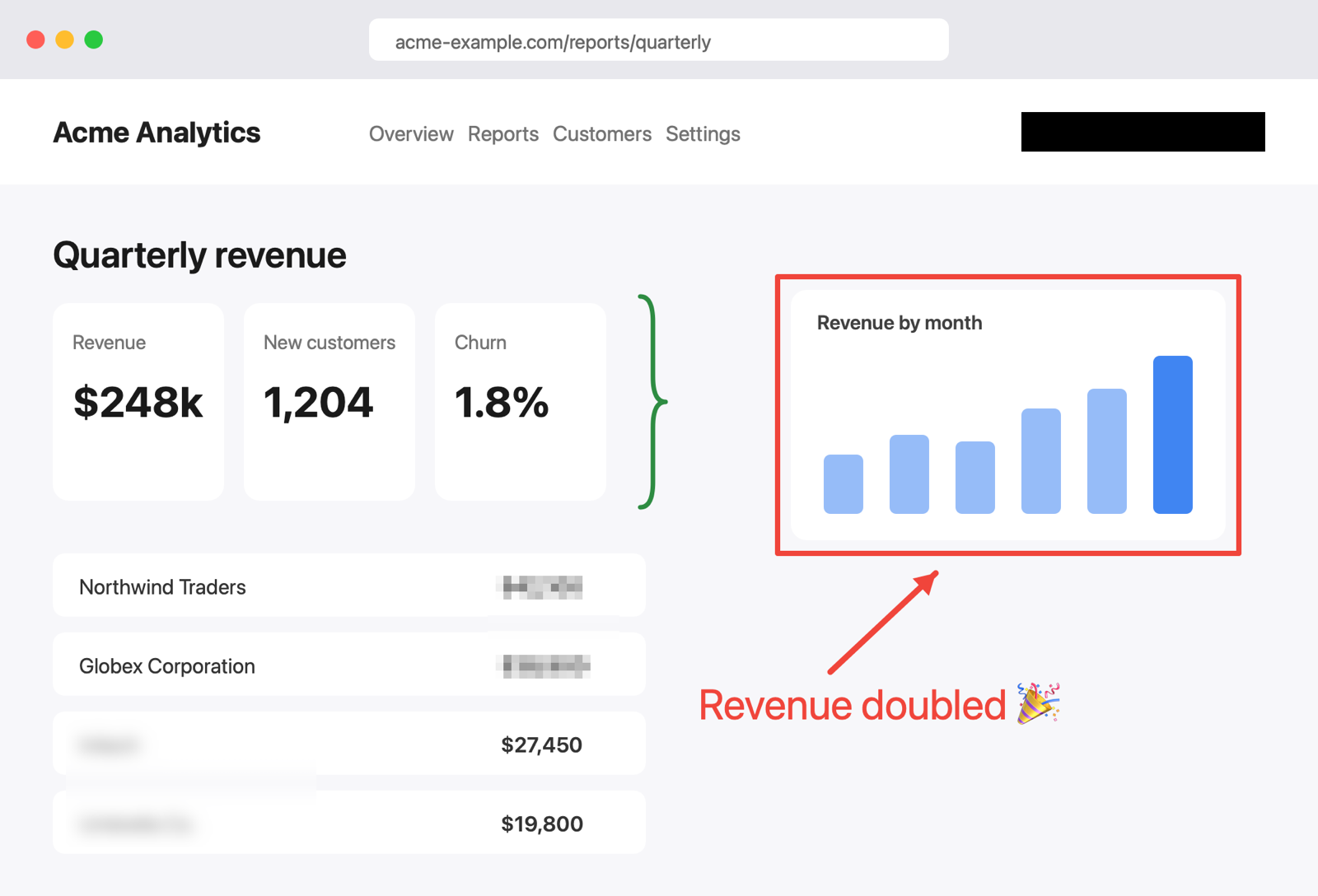Image resolution: width=1318 pixels, height=896 pixels.
Task: Click the Quarterly revenue heading
Action: (x=199, y=255)
